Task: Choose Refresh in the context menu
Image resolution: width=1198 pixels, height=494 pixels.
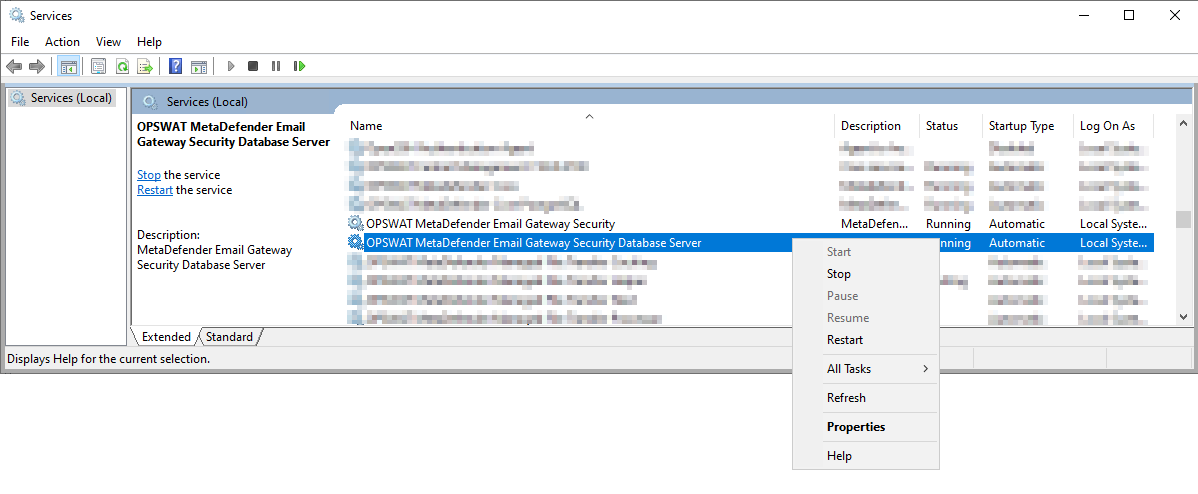Action: coord(865,398)
